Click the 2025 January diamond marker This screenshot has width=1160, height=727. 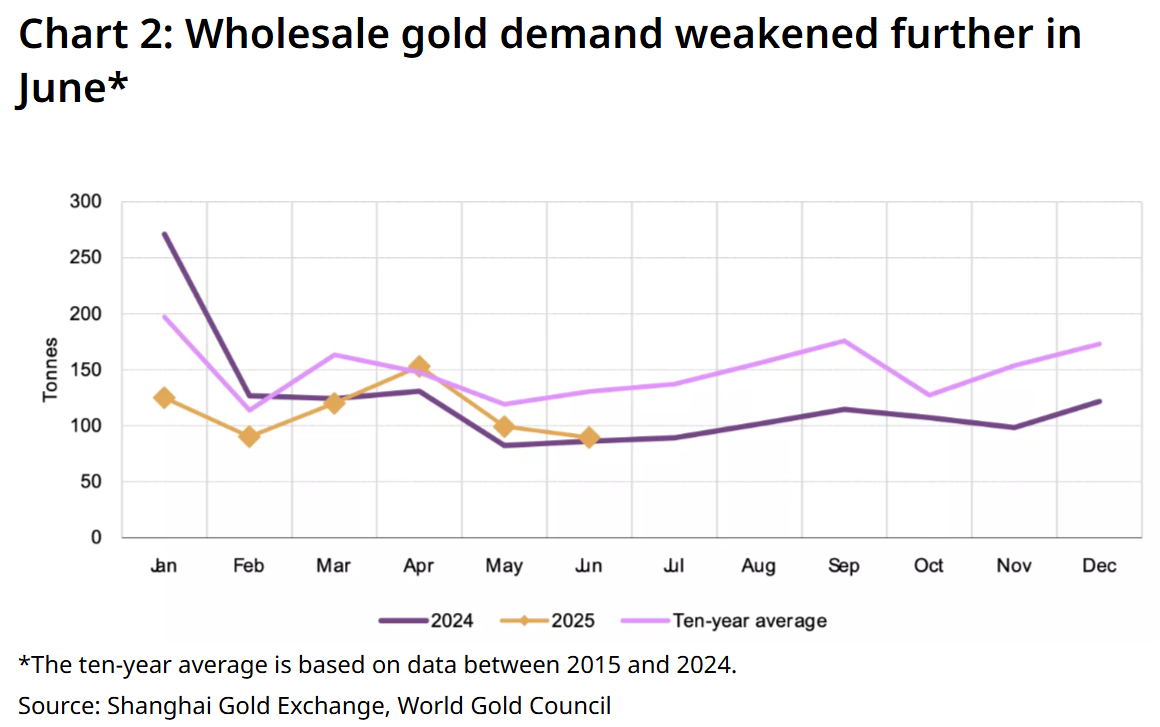click(x=164, y=398)
